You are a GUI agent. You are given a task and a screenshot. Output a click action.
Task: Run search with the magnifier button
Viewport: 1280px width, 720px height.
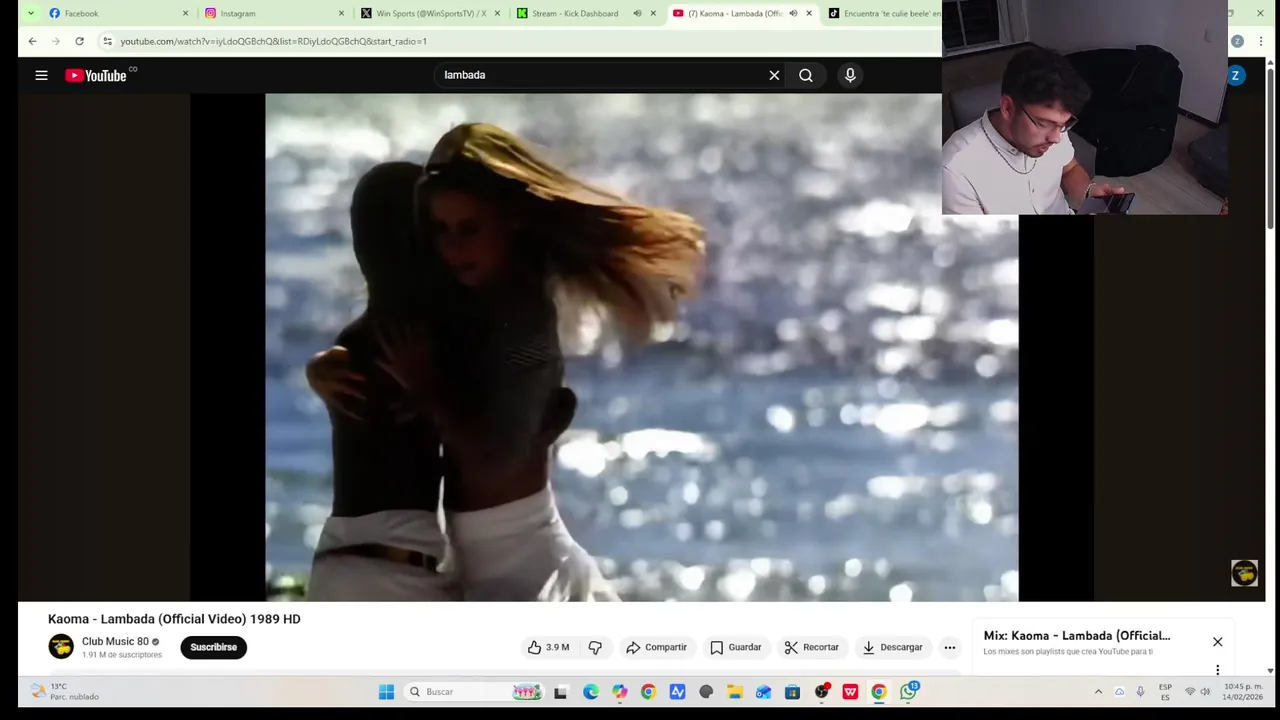pos(805,75)
